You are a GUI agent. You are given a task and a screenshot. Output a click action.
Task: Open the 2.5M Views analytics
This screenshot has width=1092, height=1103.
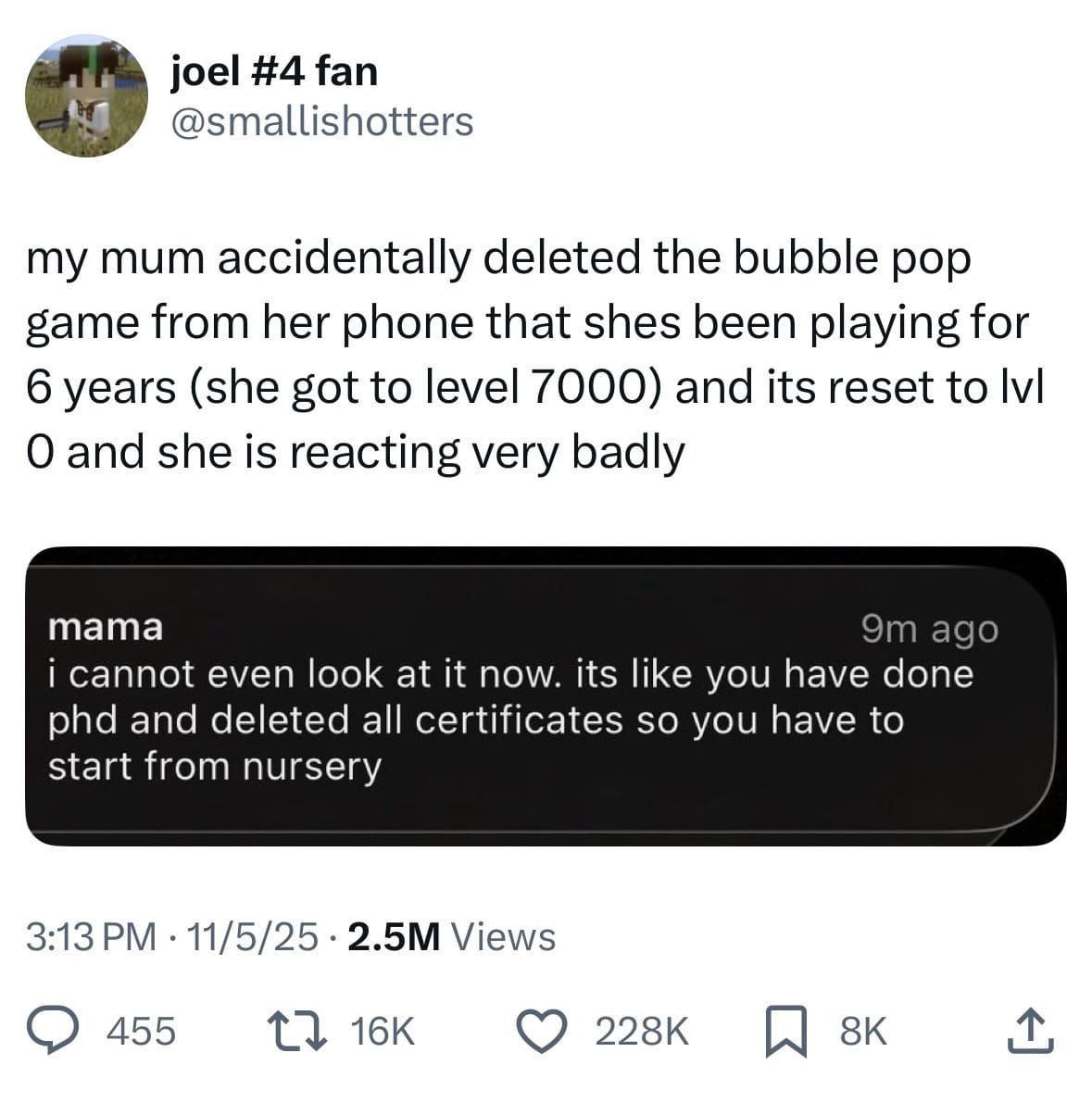pyautogui.click(x=452, y=937)
